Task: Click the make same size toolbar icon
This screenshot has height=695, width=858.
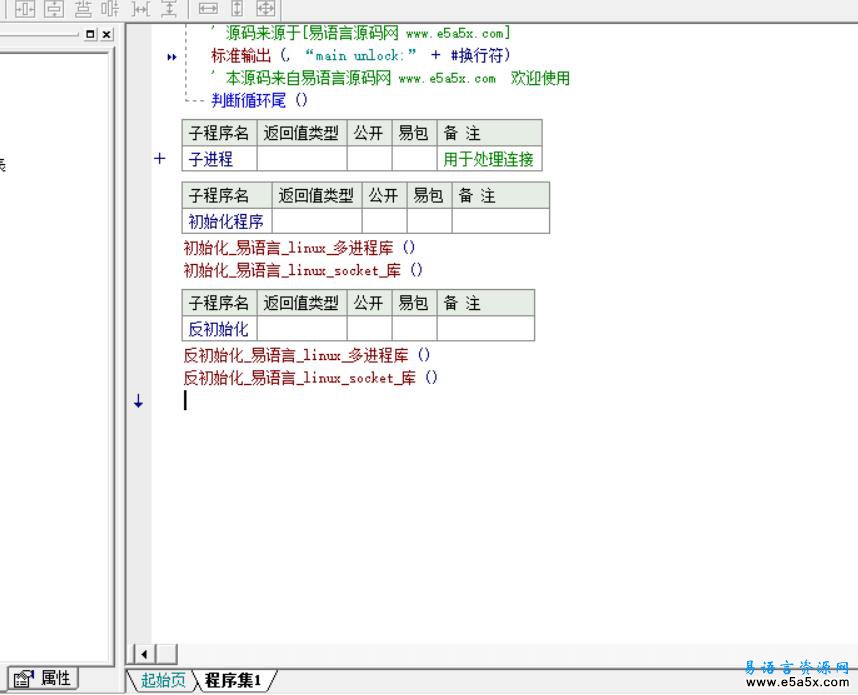Action: (x=266, y=8)
